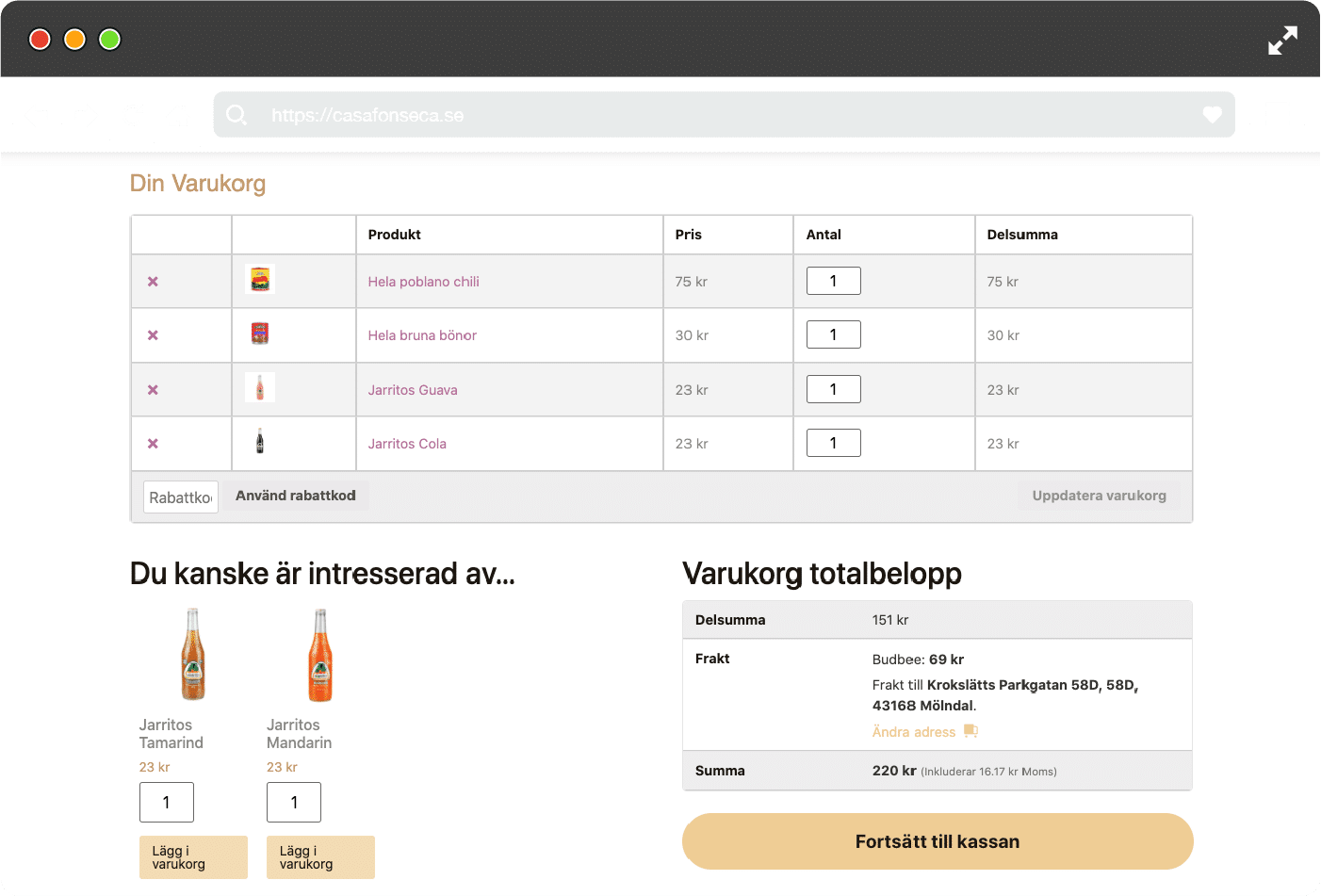Remove Jarritos Guava from cart

(153, 390)
